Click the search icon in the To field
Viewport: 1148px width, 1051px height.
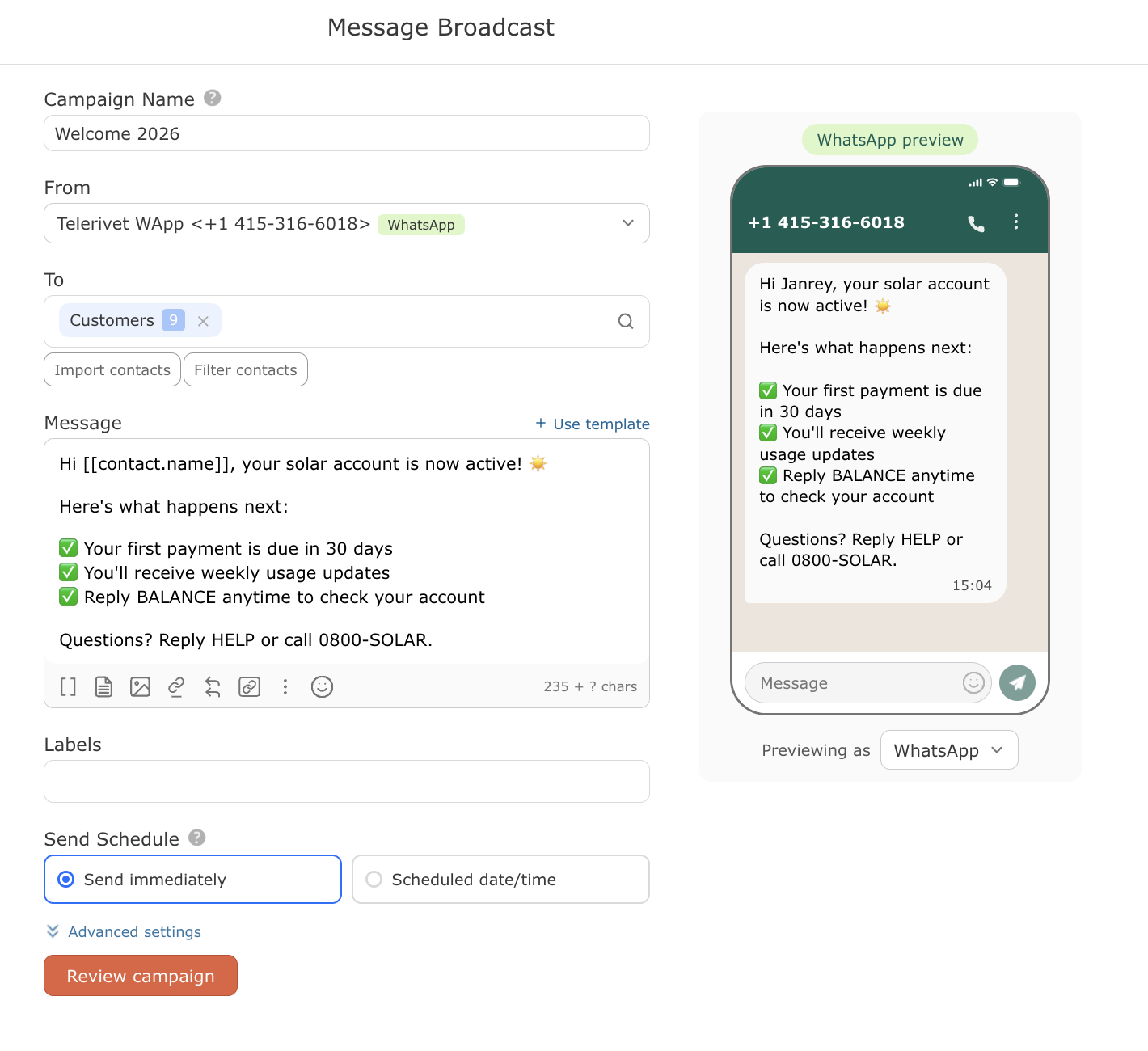click(x=626, y=321)
